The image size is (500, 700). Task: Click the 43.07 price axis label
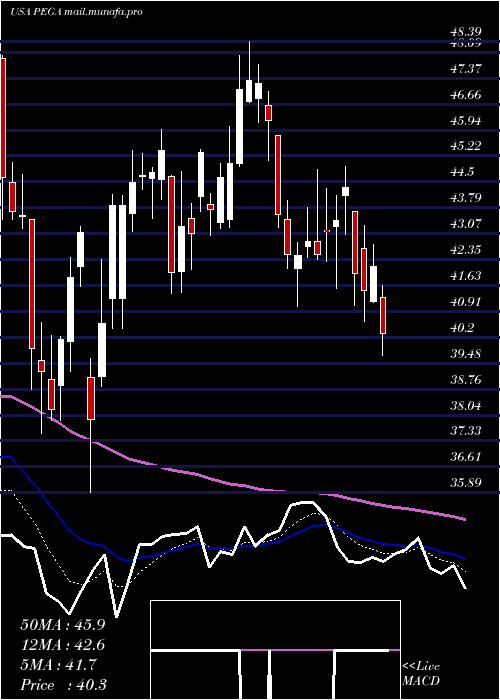point(465,223)
